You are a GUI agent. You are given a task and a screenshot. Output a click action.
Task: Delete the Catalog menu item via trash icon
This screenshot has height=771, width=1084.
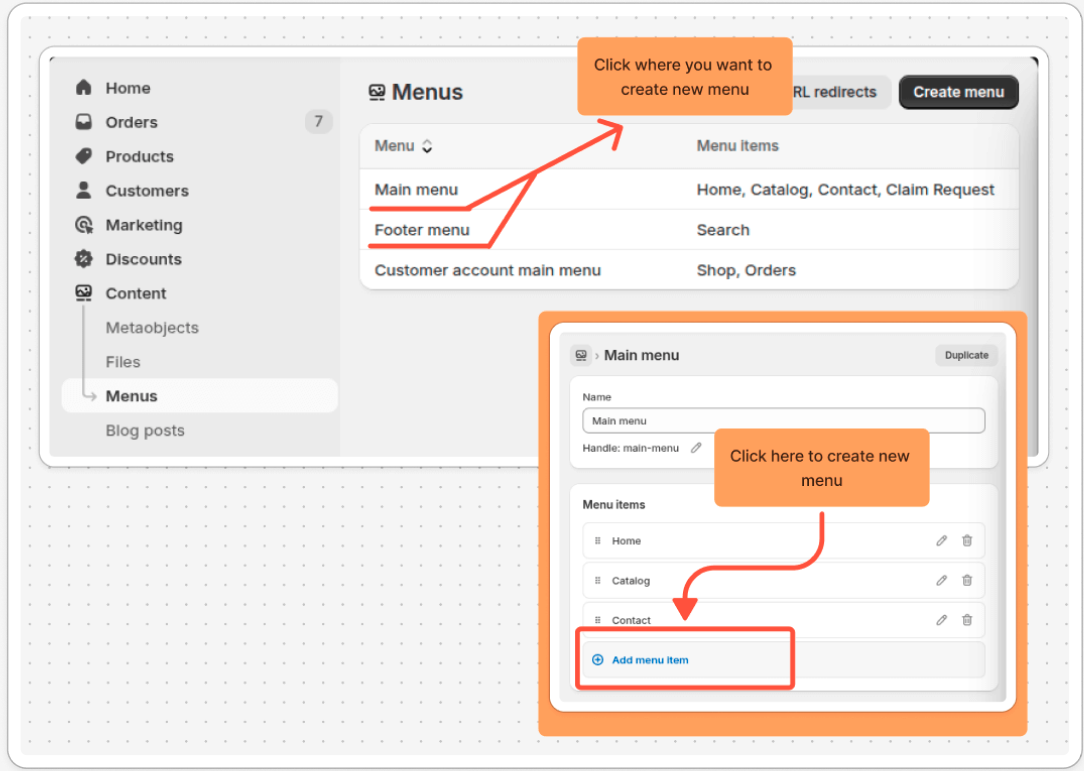(x=967, y=580)
